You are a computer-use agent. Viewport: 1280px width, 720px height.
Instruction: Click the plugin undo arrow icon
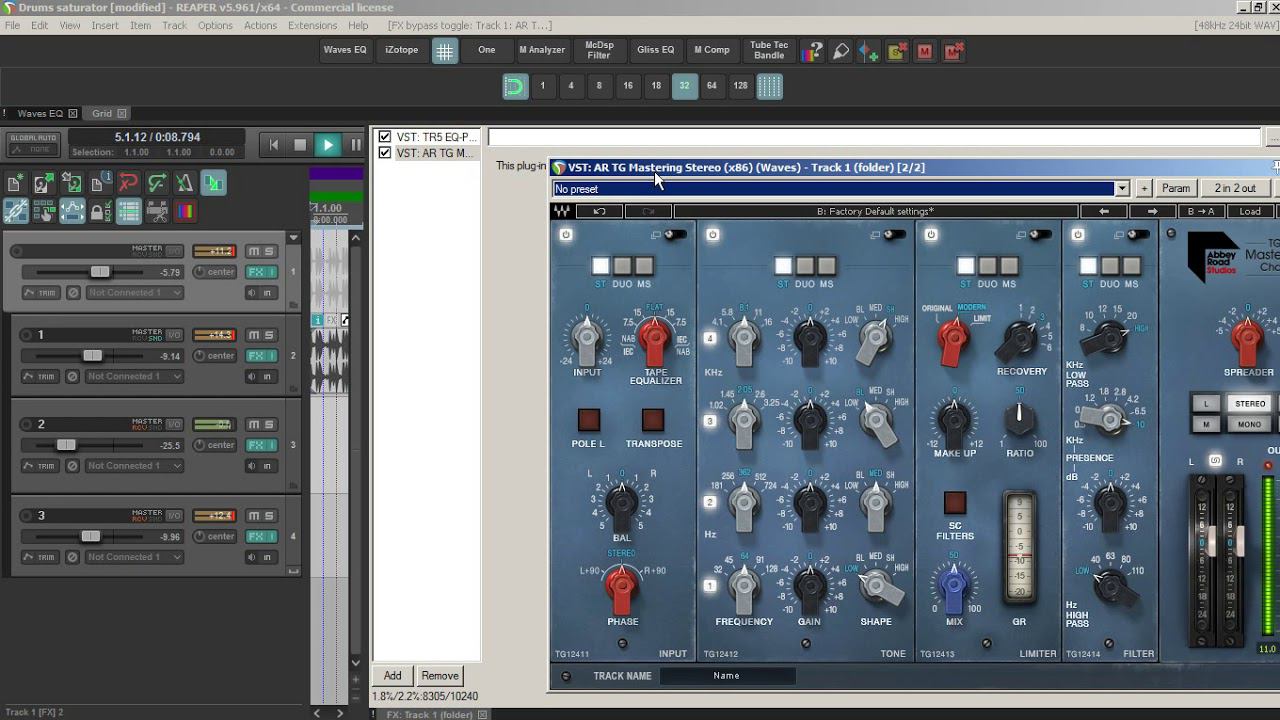click(599, 211)
